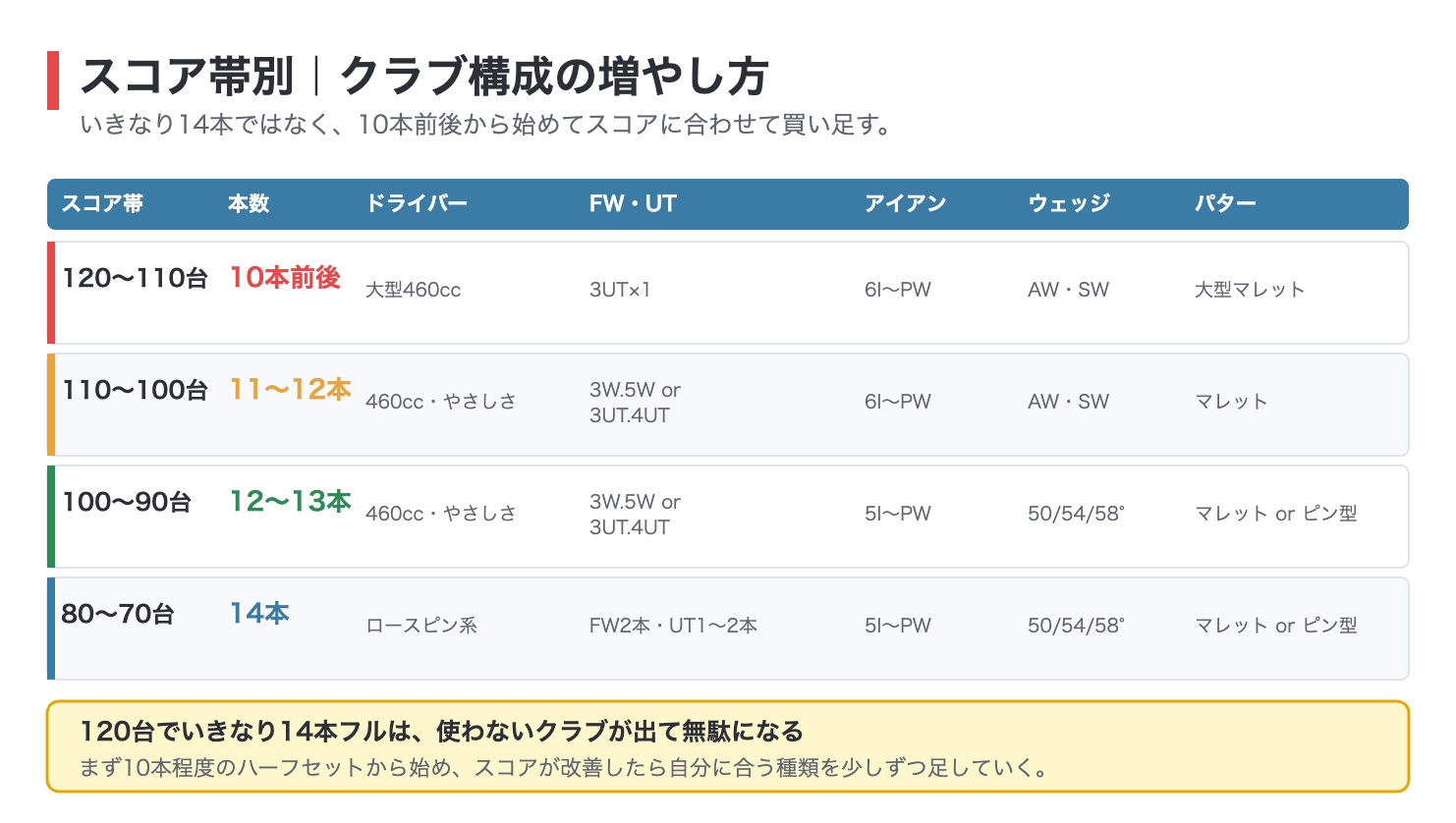
Task: Click the FW2本・UT1〜2本 cell
Action: tap(673, 626)
